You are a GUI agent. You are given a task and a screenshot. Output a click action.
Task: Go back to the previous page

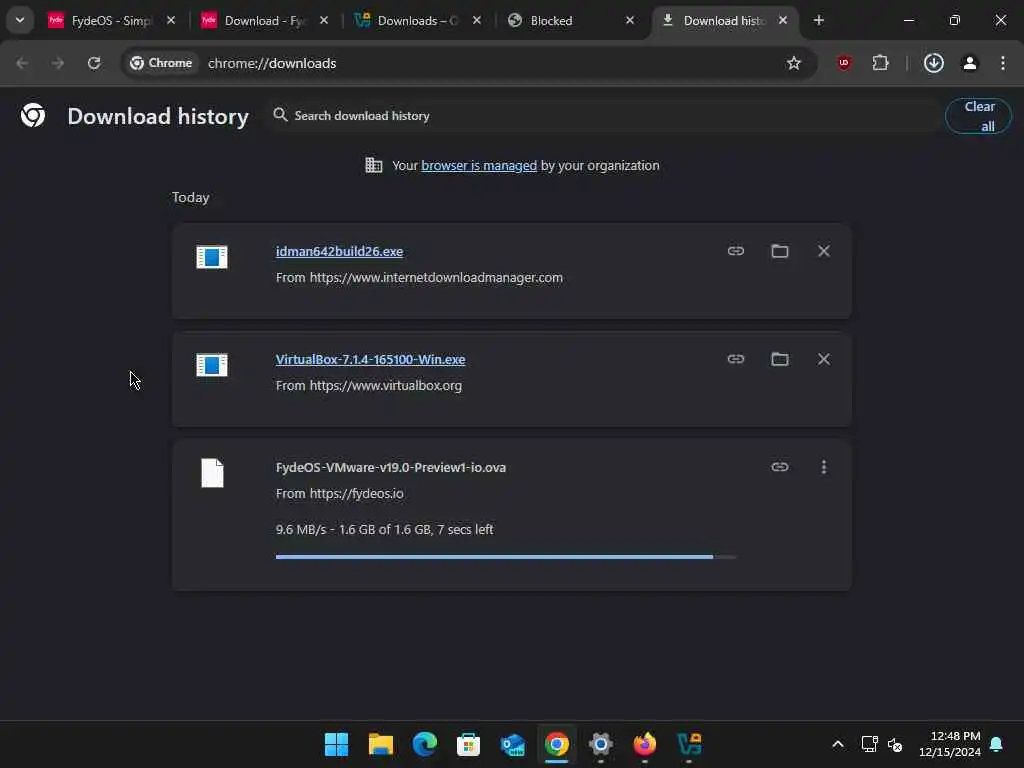tap(22, 63)
